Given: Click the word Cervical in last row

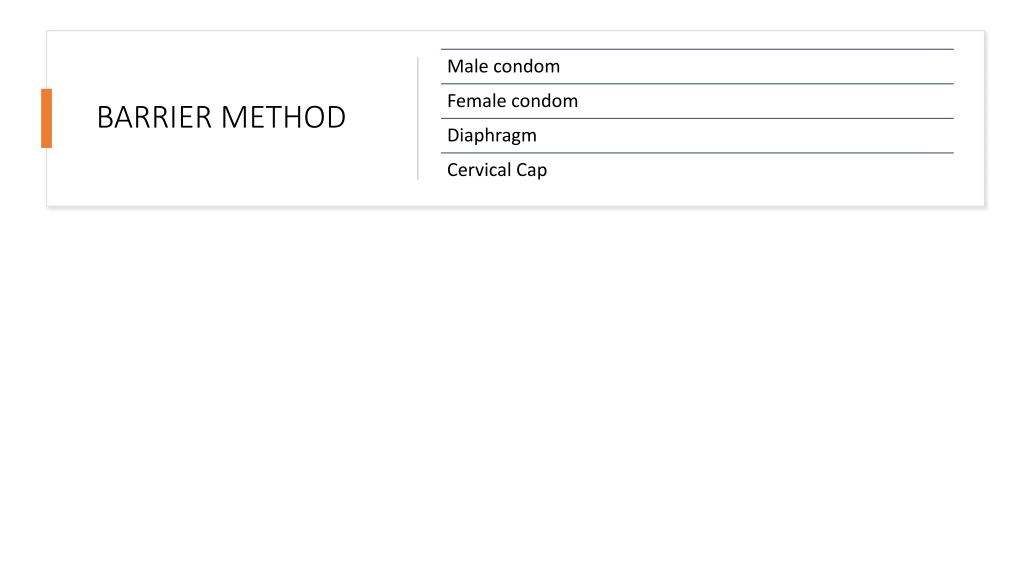Looking at the screenshot, I should [479, 170].
